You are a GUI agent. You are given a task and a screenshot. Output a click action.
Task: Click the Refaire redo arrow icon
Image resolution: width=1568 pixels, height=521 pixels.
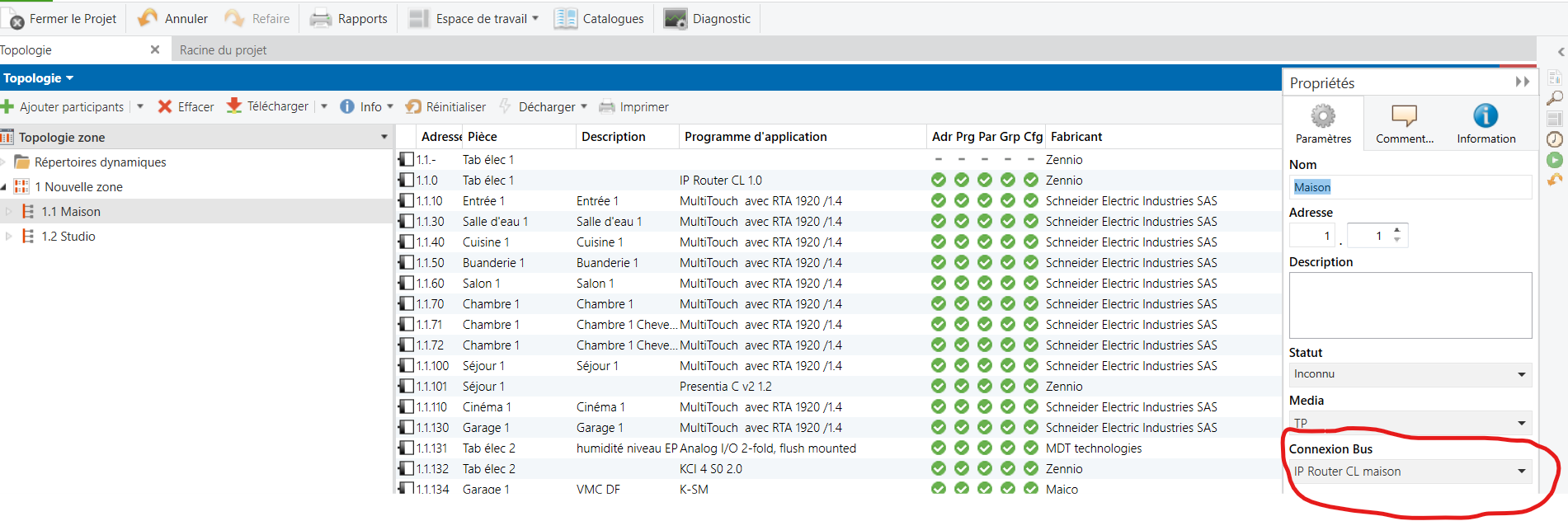coord(235,18)
